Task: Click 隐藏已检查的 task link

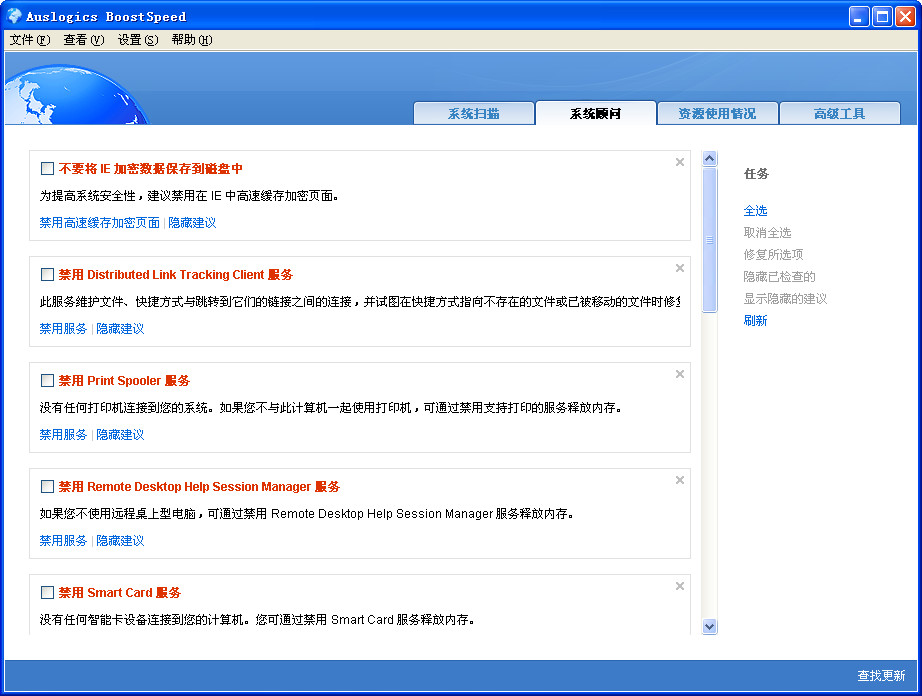Action: [x=779, y=277]
